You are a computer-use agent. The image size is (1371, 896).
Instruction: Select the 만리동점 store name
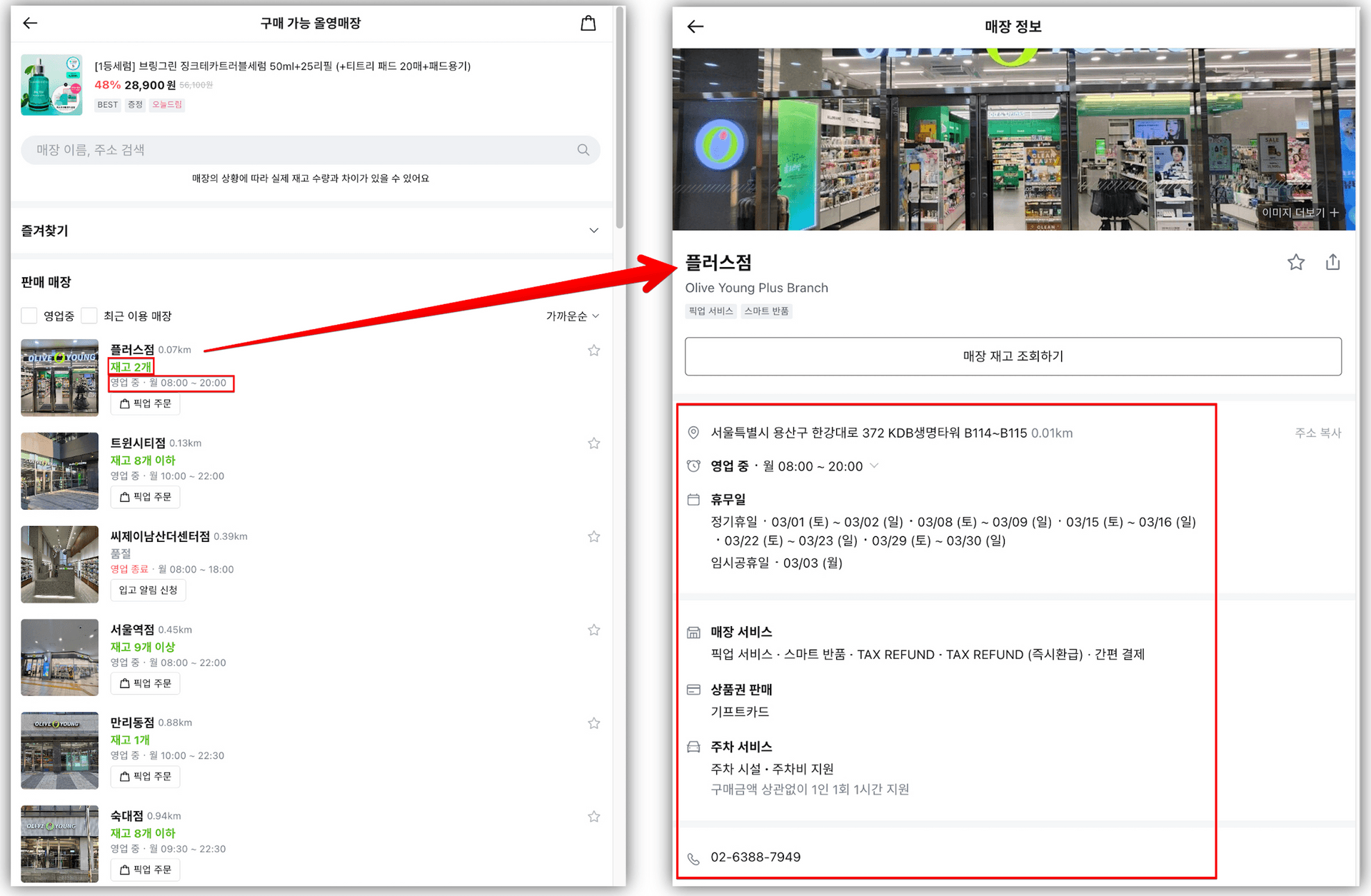pos(132,723)
